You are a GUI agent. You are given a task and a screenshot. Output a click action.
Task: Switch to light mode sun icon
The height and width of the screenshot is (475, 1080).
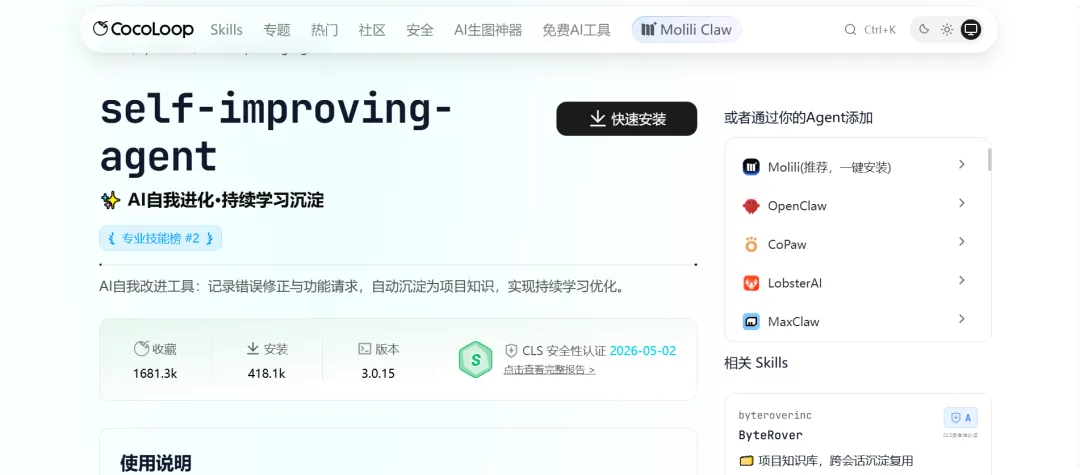click(x=947, y=29)
